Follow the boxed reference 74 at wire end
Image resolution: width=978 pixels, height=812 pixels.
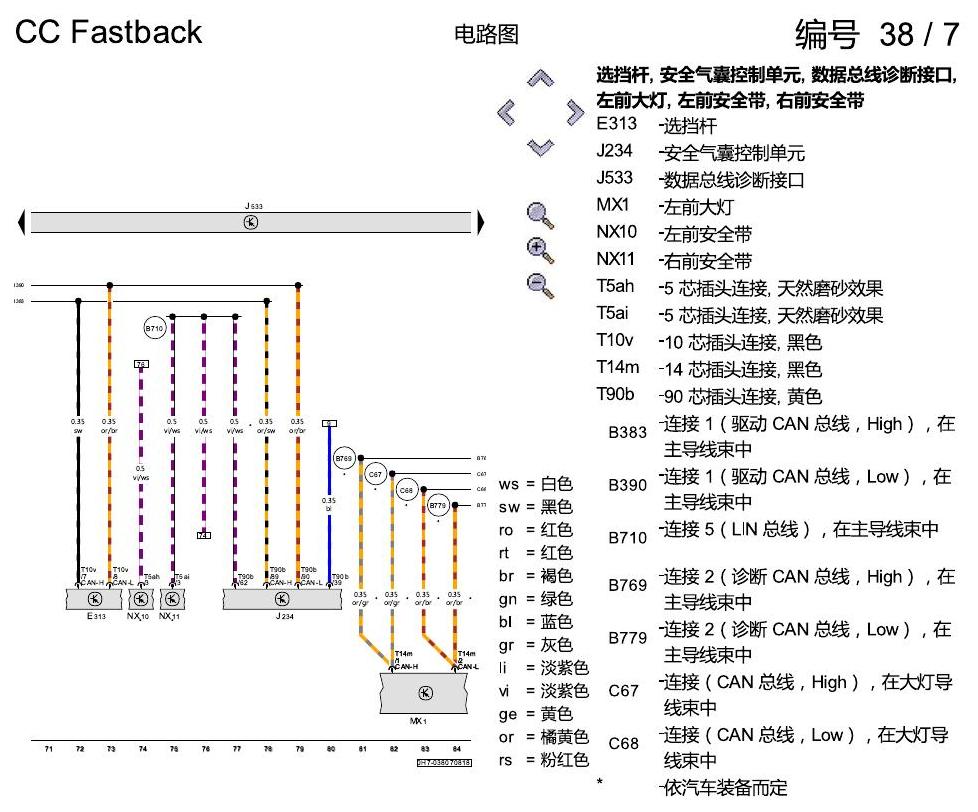[x=204, y=536]
